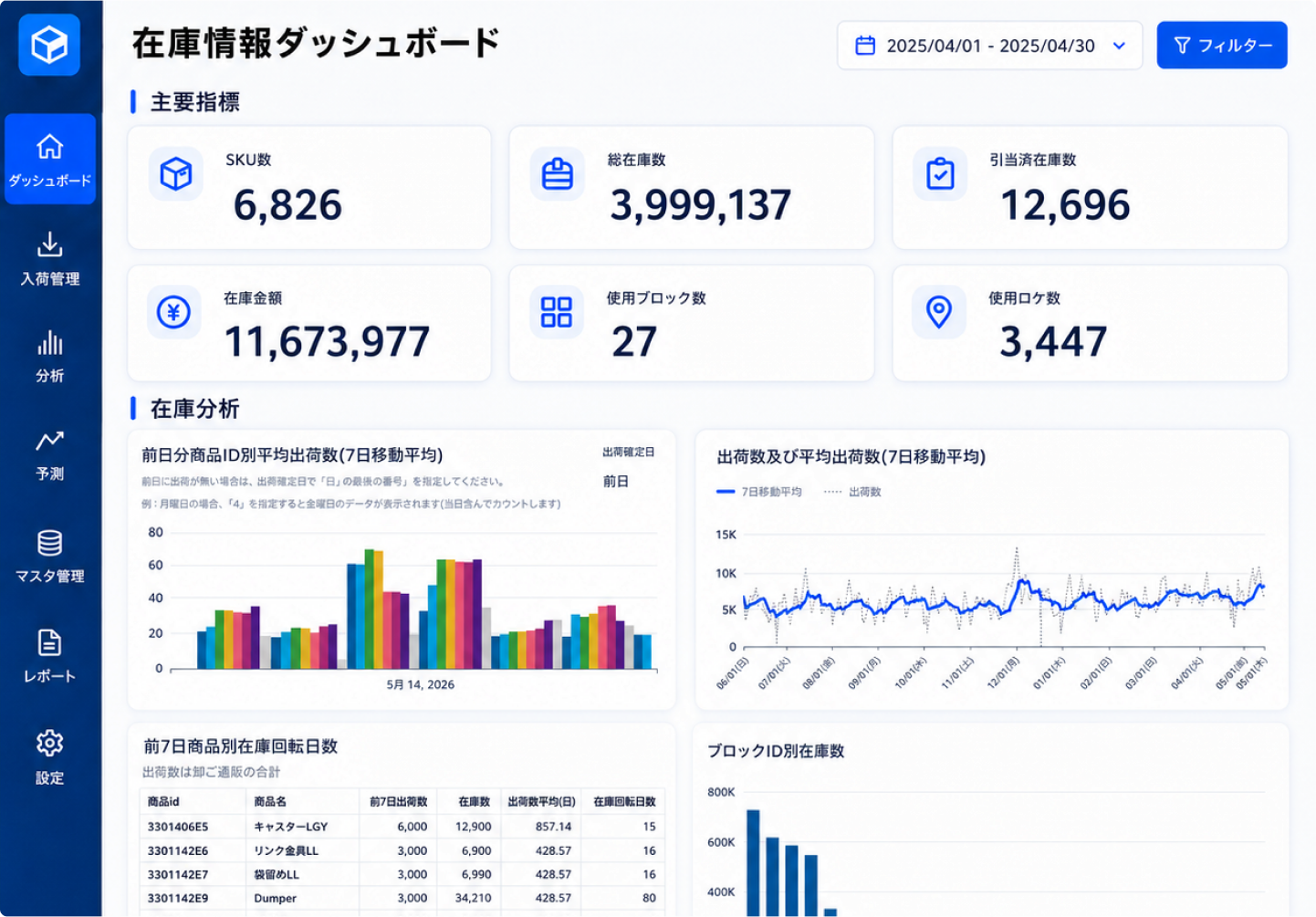
Task: Open 入荷管理 download icon
Action: coord(50,244)
